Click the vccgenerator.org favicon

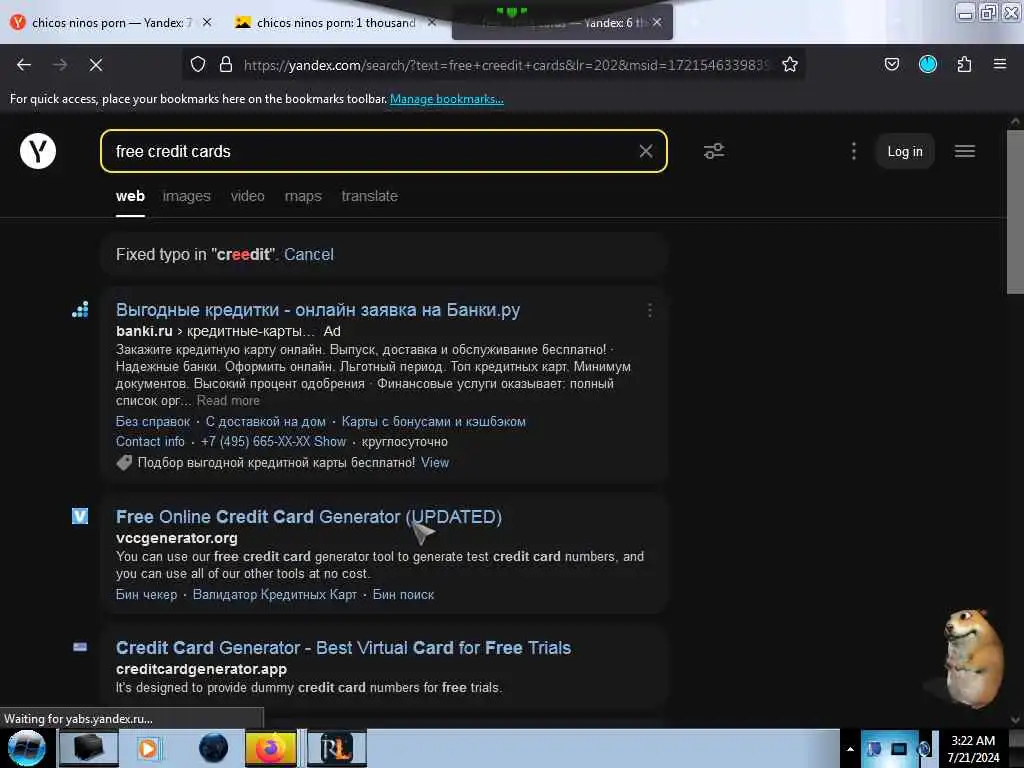(80, 517)
